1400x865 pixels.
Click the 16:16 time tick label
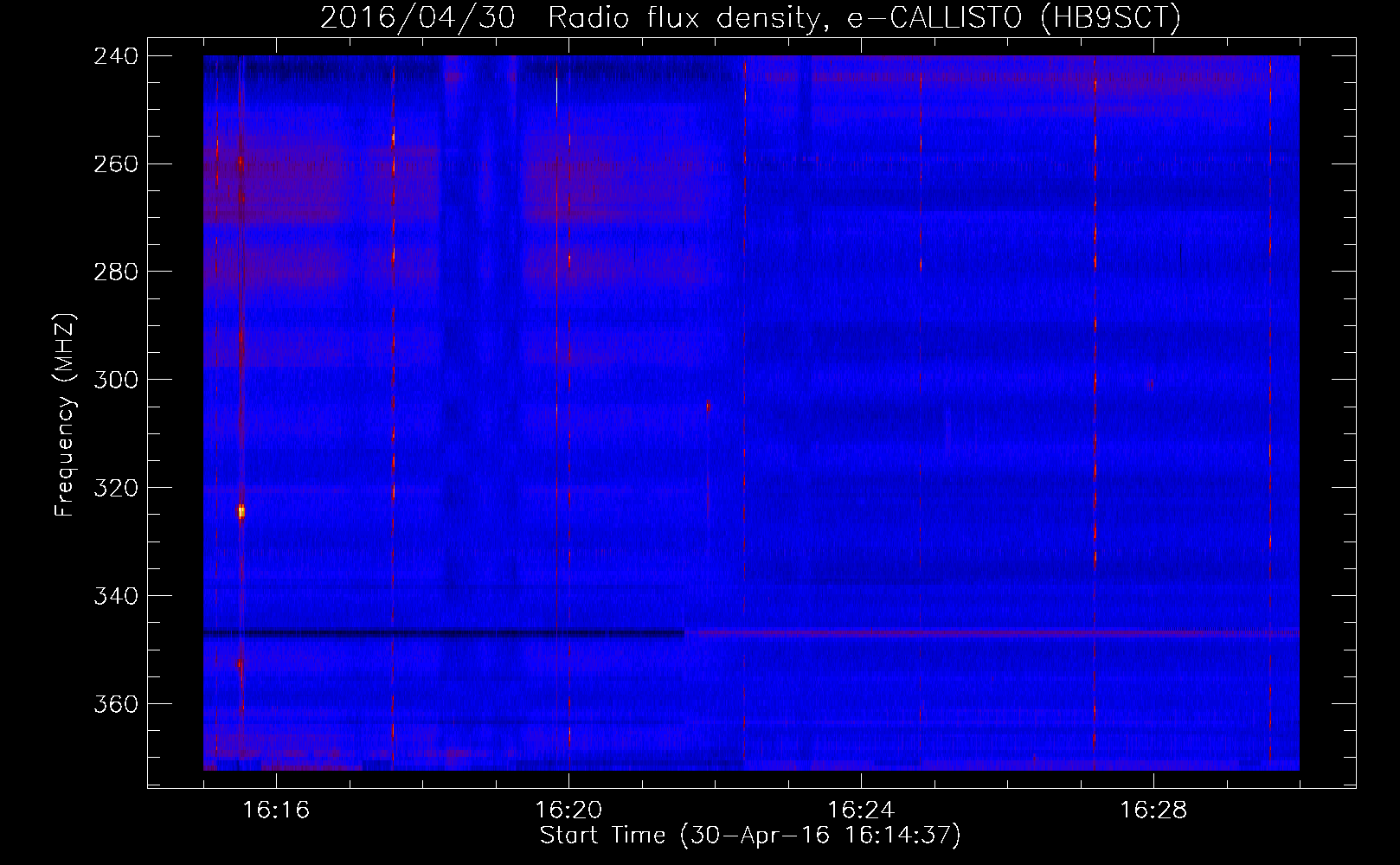tap(276, 810)
